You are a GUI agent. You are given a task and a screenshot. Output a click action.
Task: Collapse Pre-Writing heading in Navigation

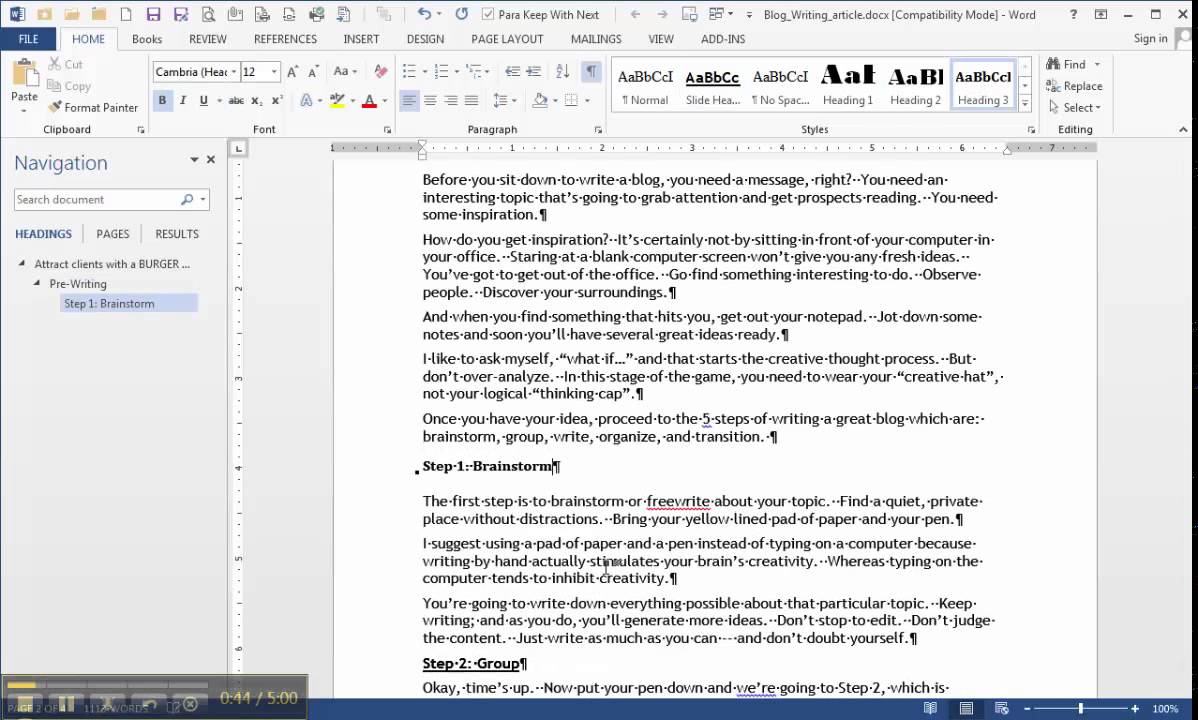click(x=37, y=283)
